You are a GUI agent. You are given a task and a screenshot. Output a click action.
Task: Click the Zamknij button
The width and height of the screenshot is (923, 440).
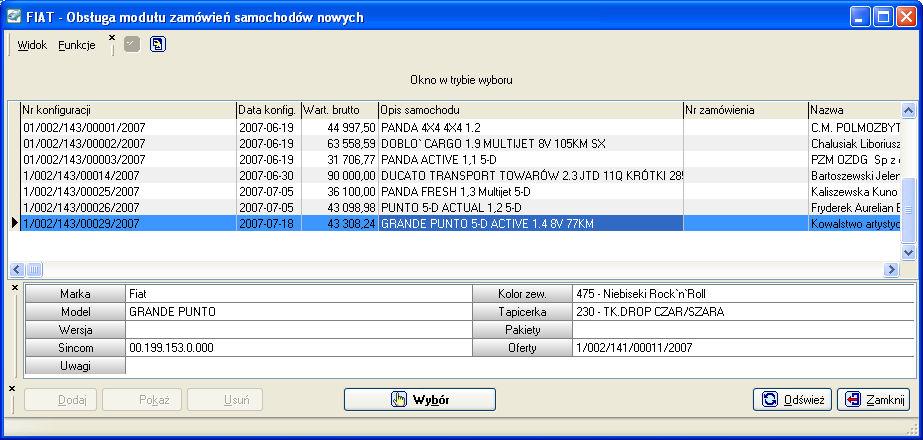click(x=874, y=399)
